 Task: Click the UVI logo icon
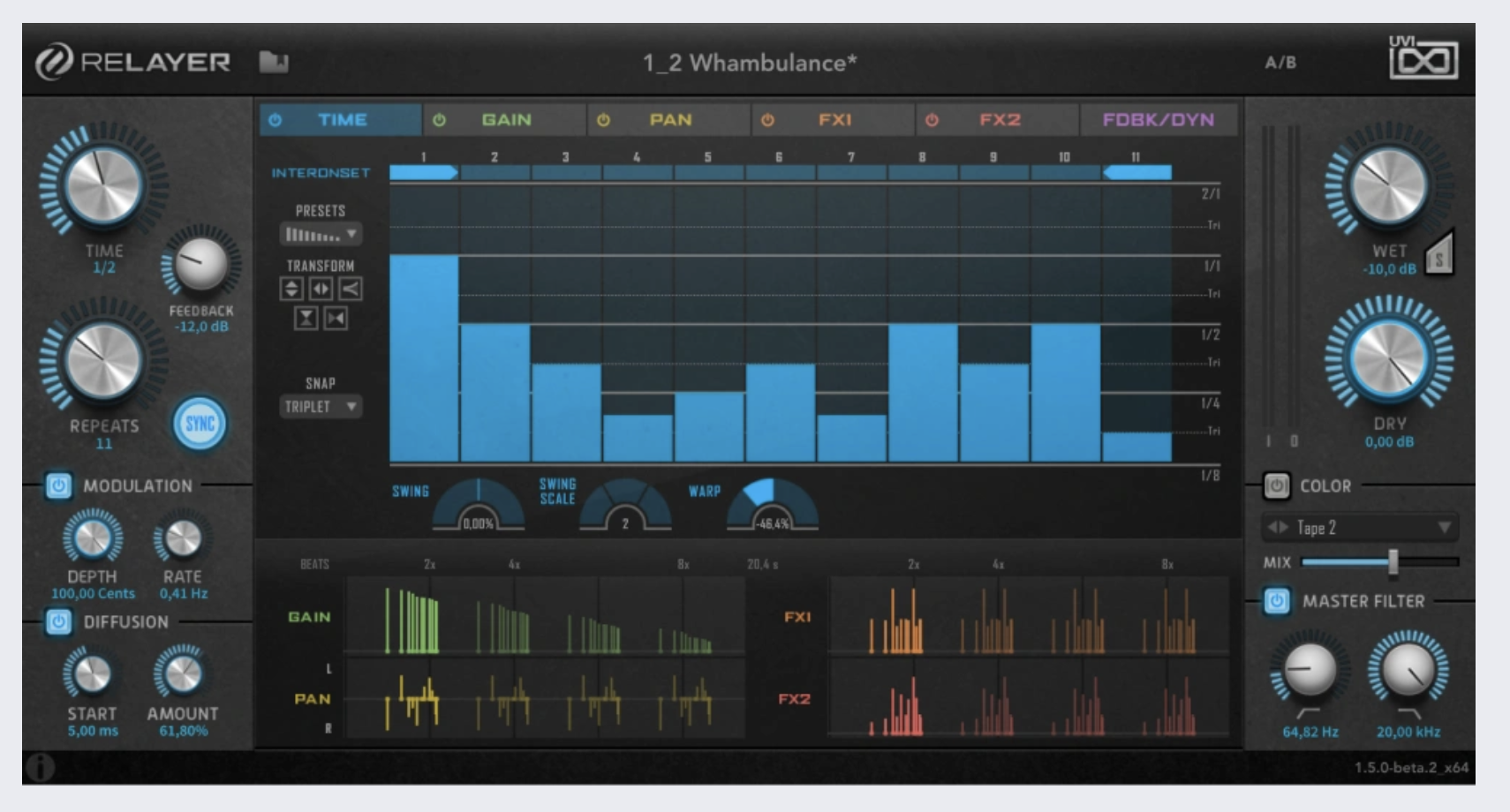pos(1423,59)
